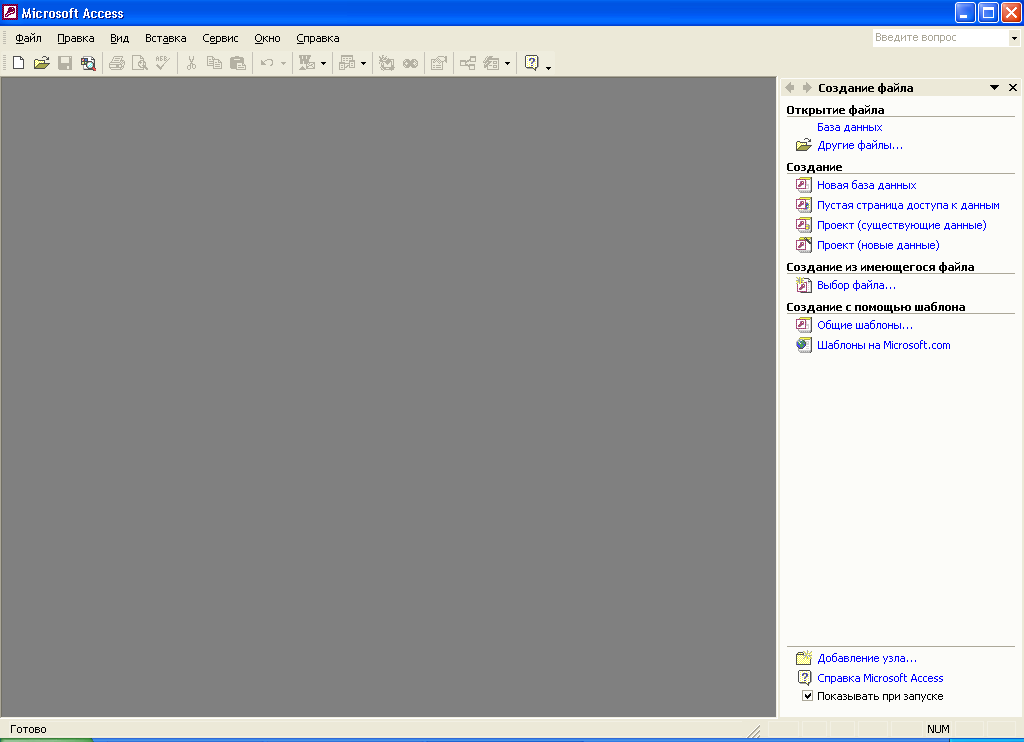
Task: Minimize the Microsoft Access window
Action: [965, 13]
